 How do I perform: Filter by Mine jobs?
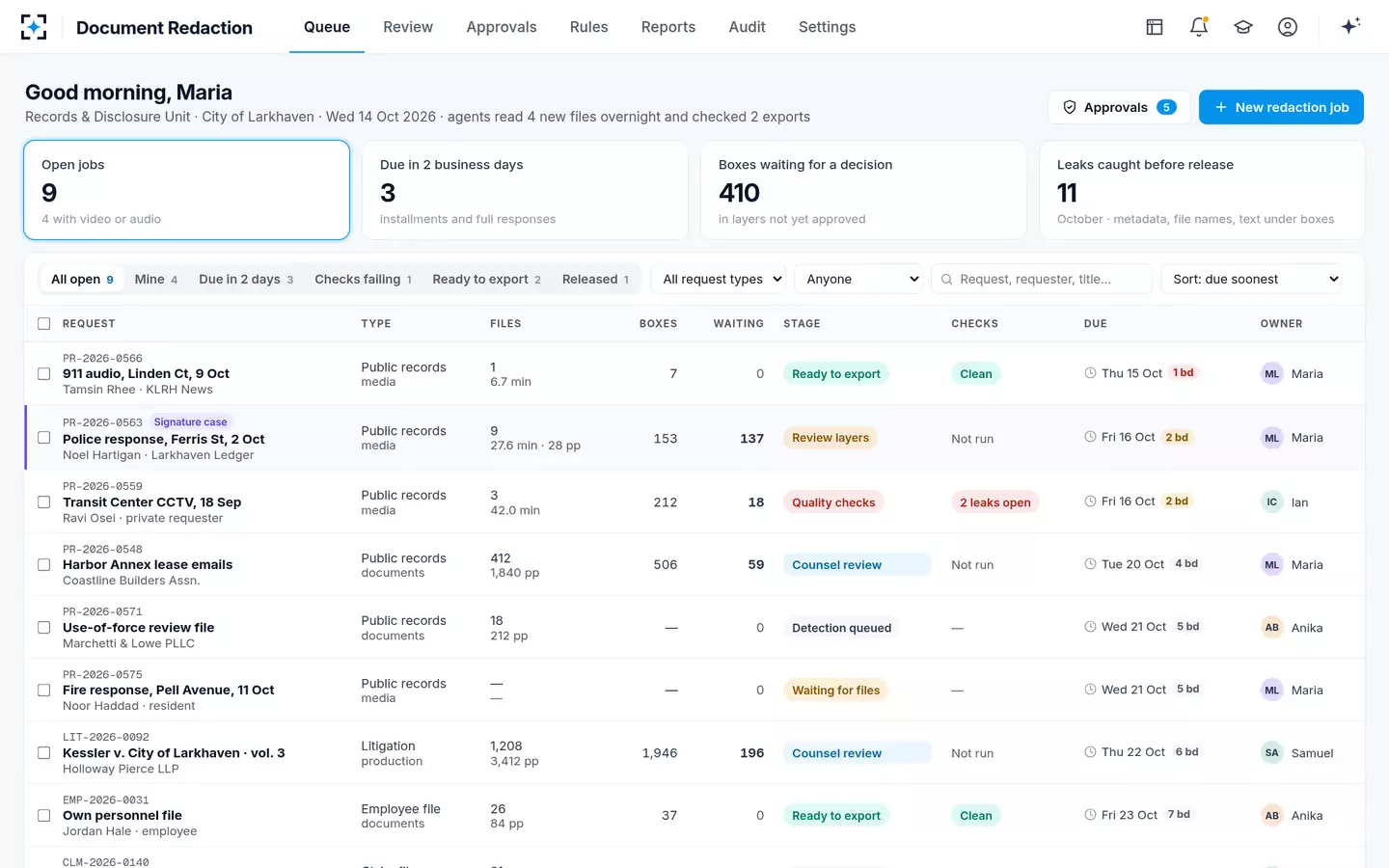pyautogui.click(x=155, y=280)
